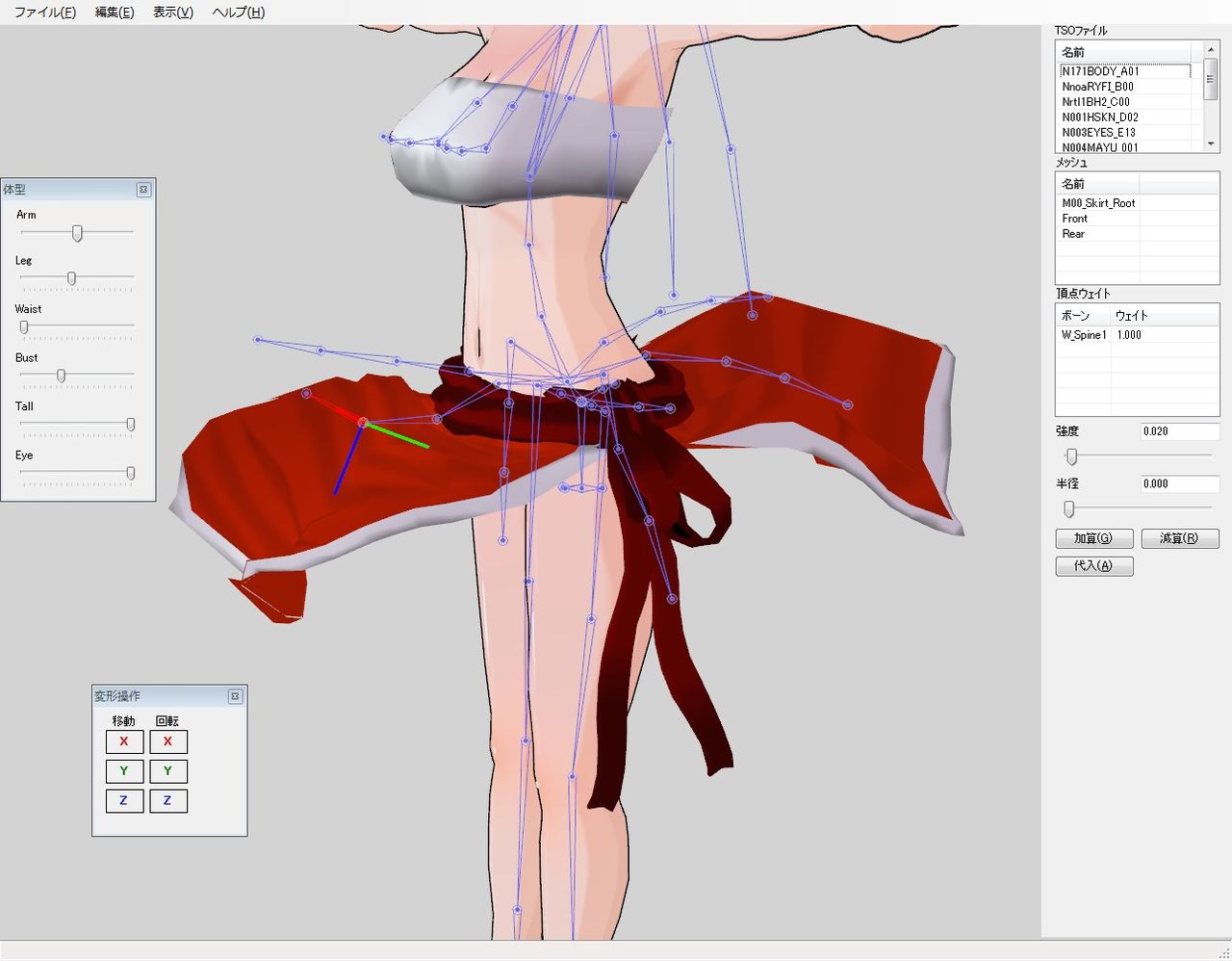This screenshot has height=961, width=1232.
Task: Click the red X button under 移動
Action: [124, 741]
